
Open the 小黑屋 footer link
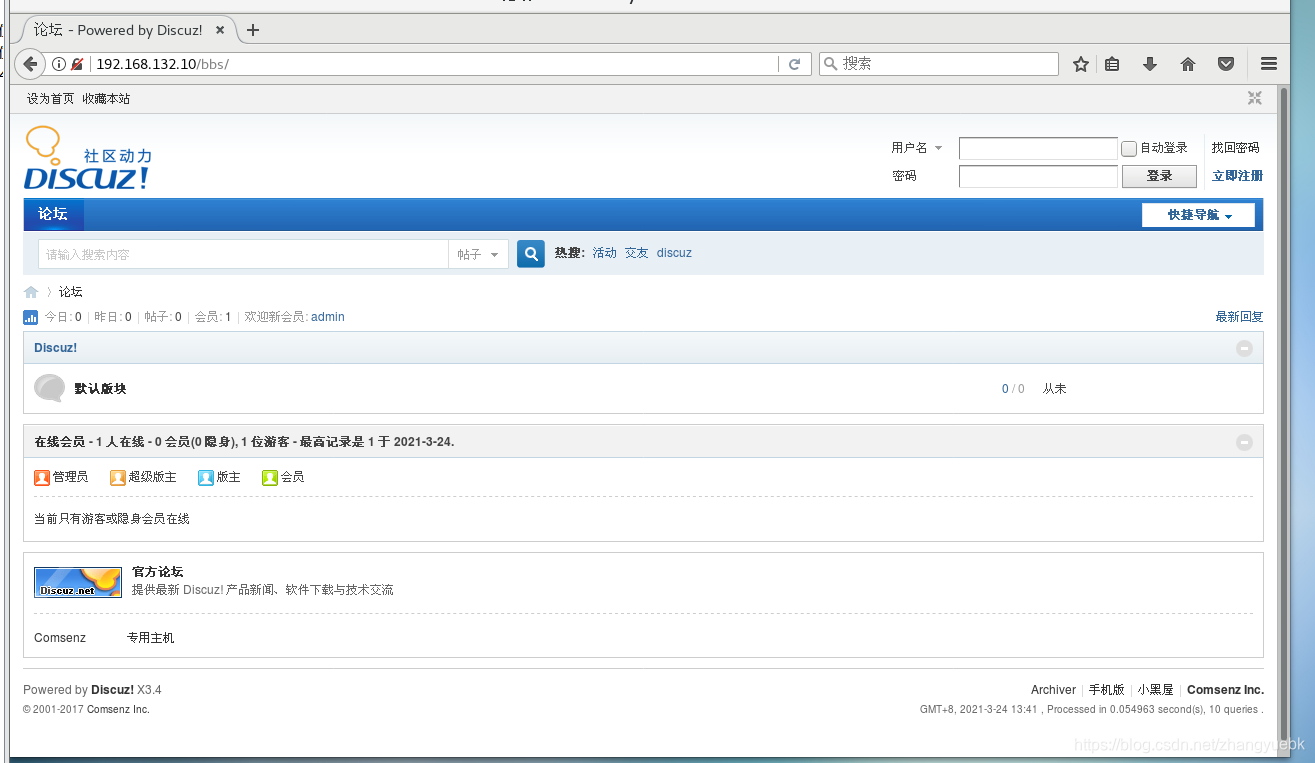[x=1155, y=690]
